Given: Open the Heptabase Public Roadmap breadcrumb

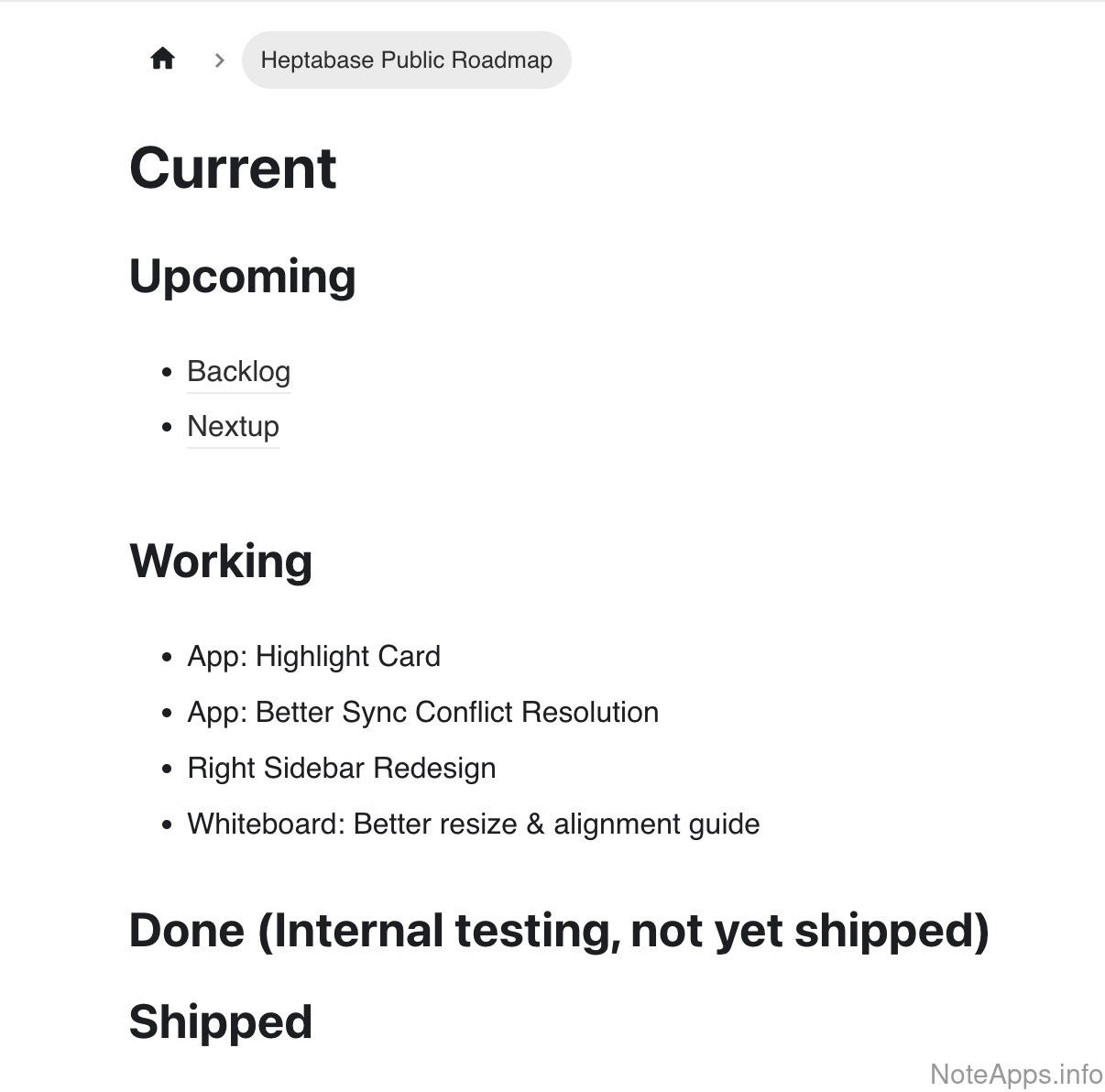Looking at the screenshot, I should click(406, 60).
